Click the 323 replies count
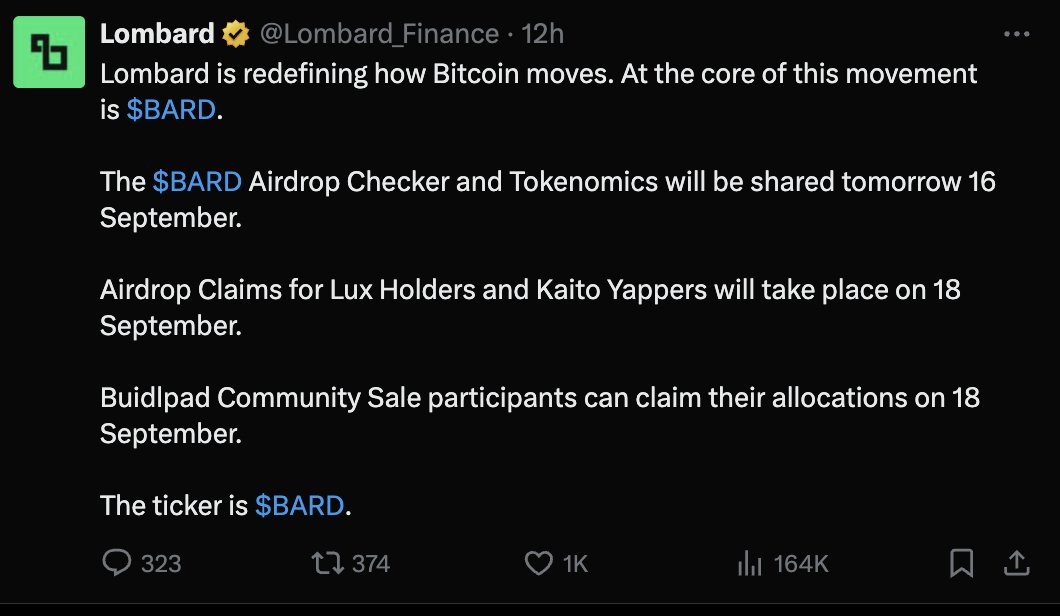Screen dimensions: 1060x616 [x=161, y=563]
